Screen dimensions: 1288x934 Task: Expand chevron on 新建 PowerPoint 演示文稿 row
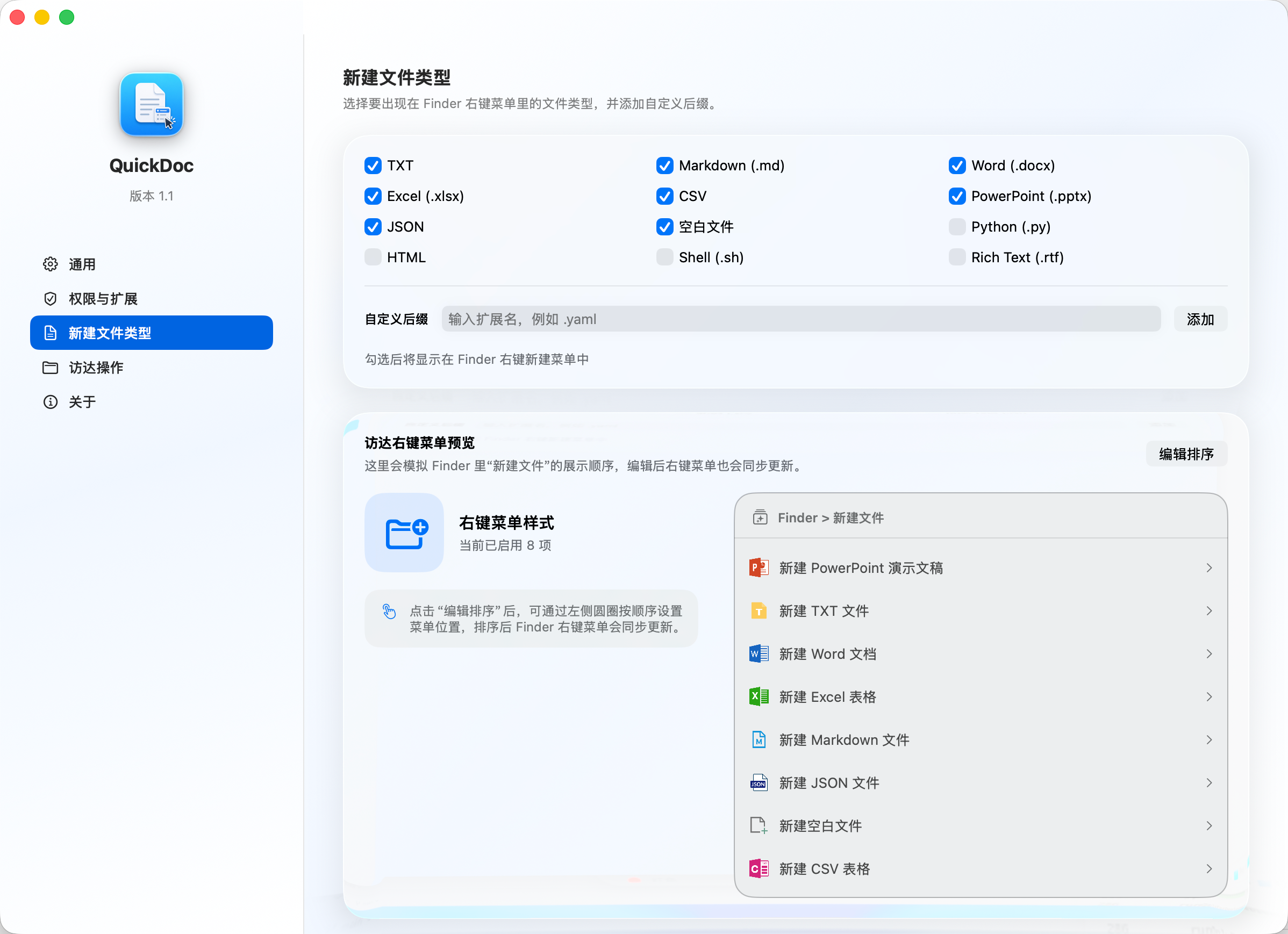[x=1210, y=568]
